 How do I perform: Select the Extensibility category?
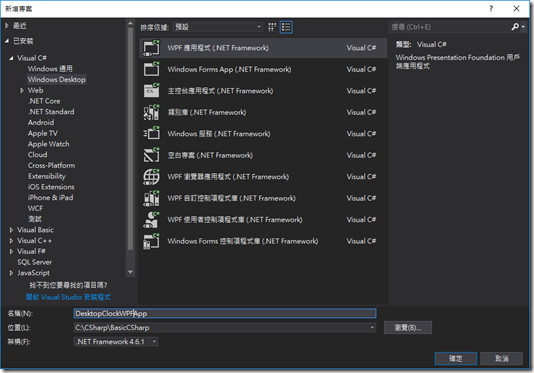pos(47,176)
